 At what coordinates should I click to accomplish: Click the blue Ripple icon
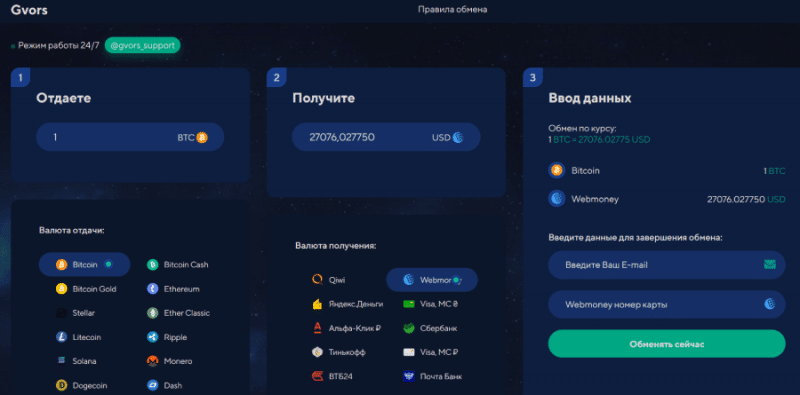(x=152, y=337)
